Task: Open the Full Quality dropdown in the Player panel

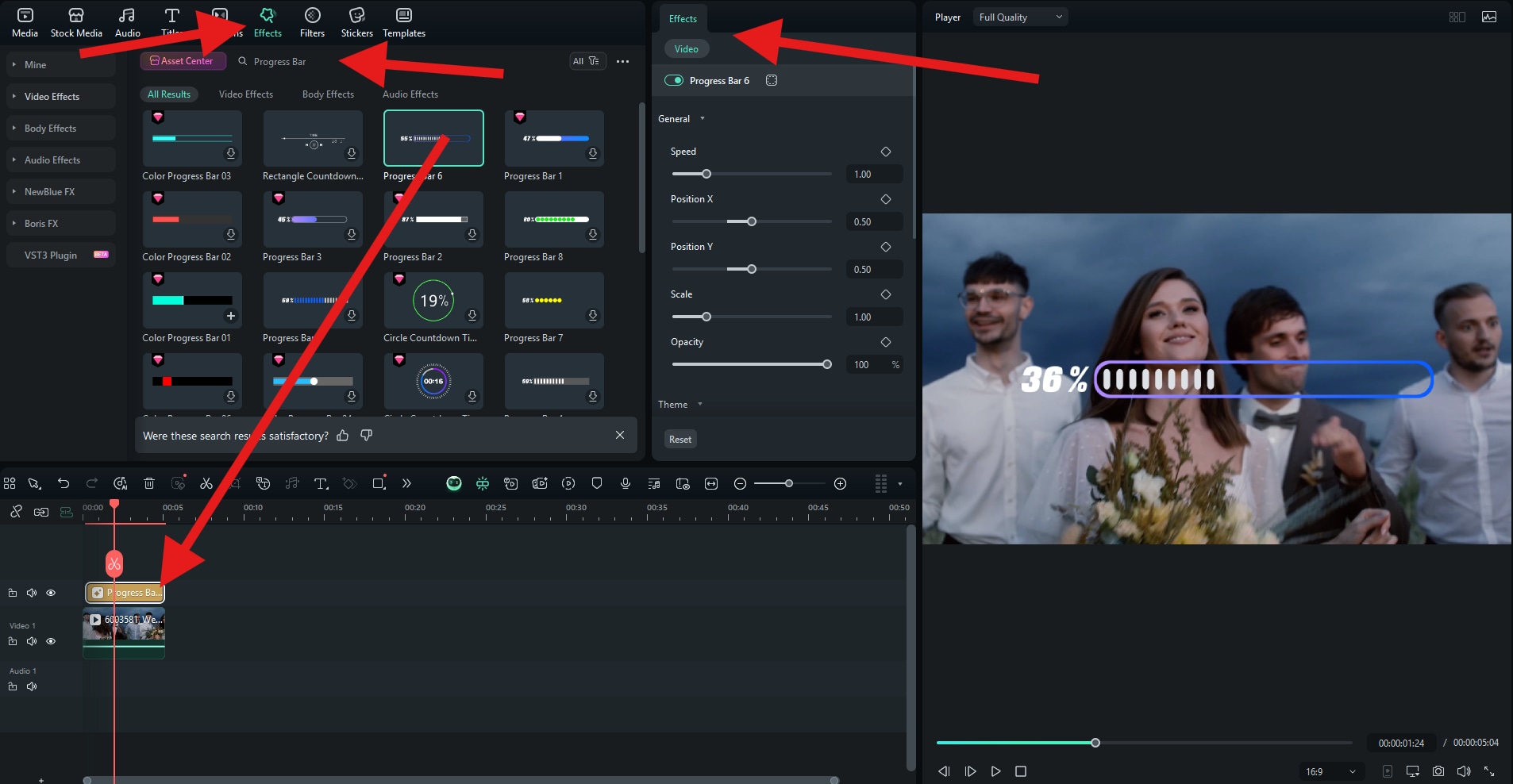Action: (x=1020, y=17)
